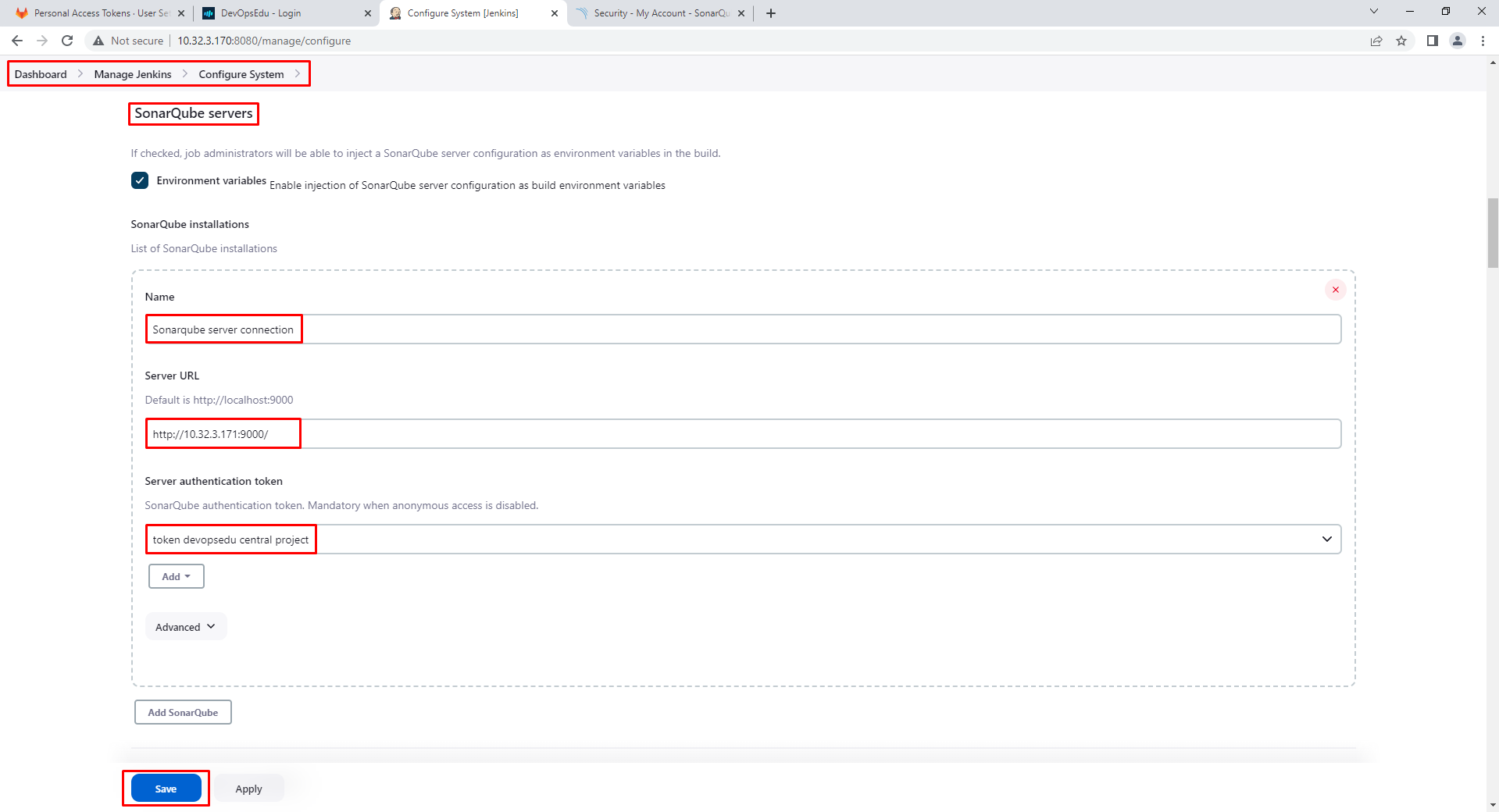Switch to the SonarQube Security tab

(x=661, y=13)
